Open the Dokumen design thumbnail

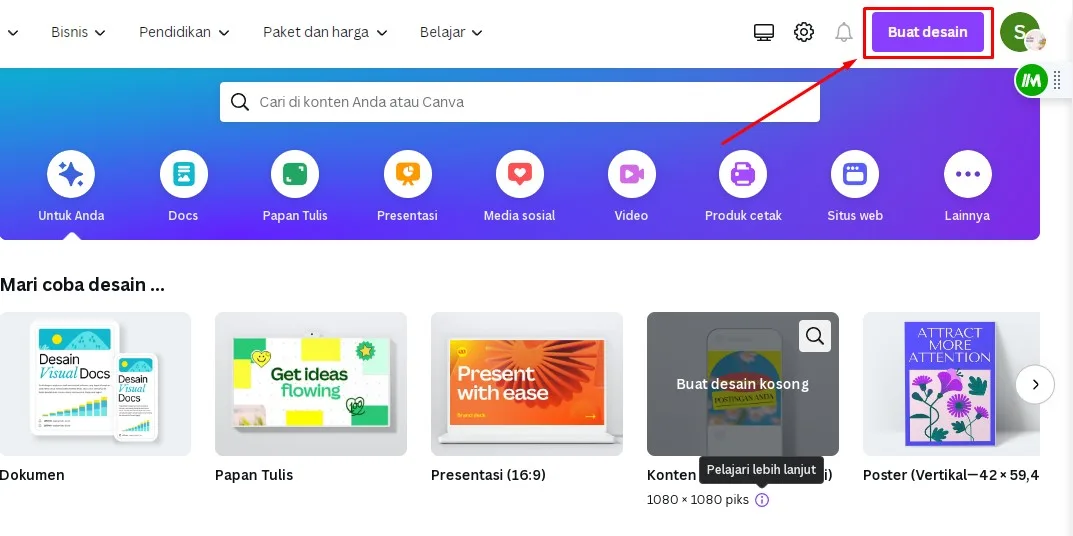(95, 384)
